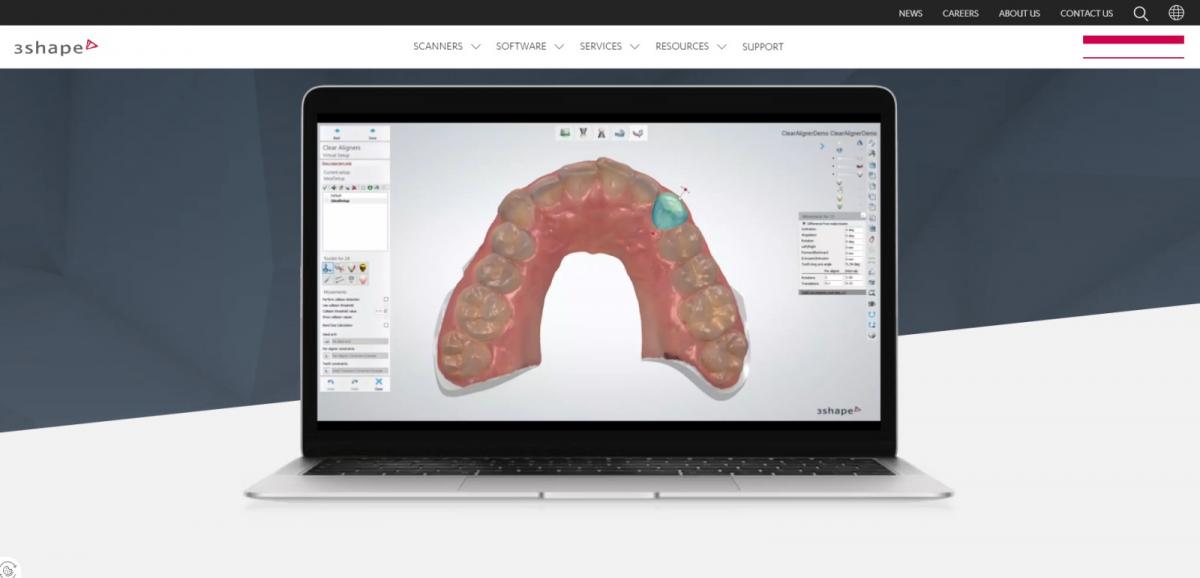Expand the Services menu
This screenshot has width=1200, height=578.
[x=609, y=46]
